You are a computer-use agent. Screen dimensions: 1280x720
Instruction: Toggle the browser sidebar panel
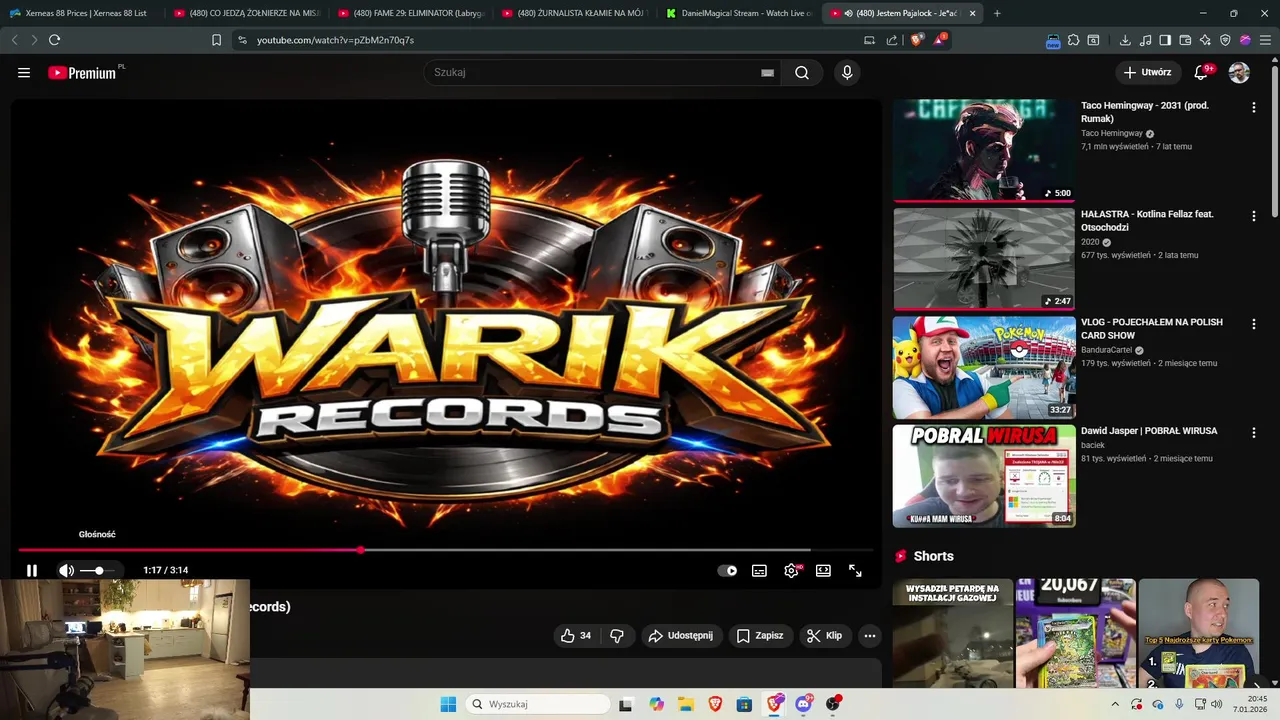click(x=1165, y=40)
